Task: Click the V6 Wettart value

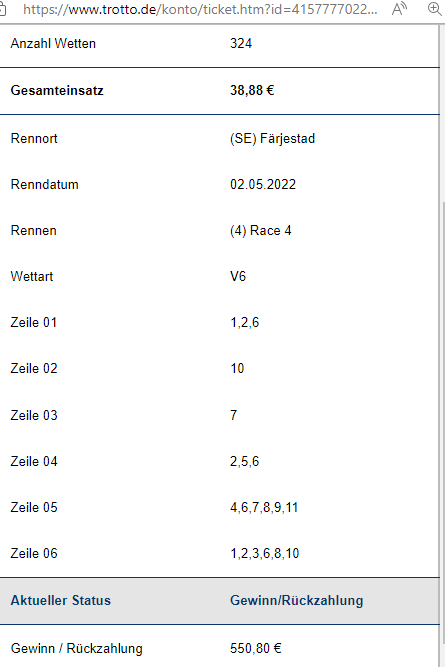Action: (x=238, y=276)
